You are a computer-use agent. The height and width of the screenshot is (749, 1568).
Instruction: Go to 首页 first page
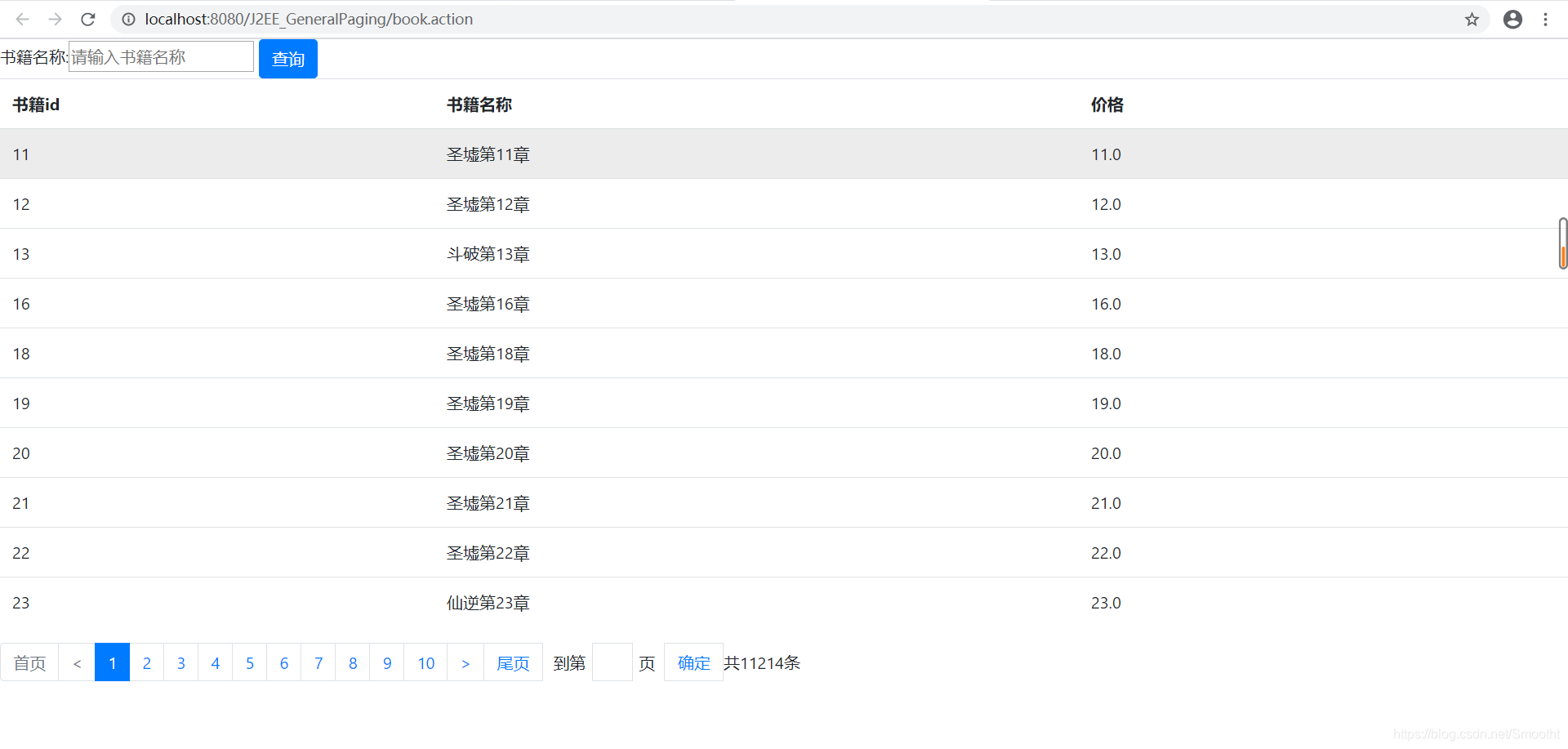coord(29,662)
